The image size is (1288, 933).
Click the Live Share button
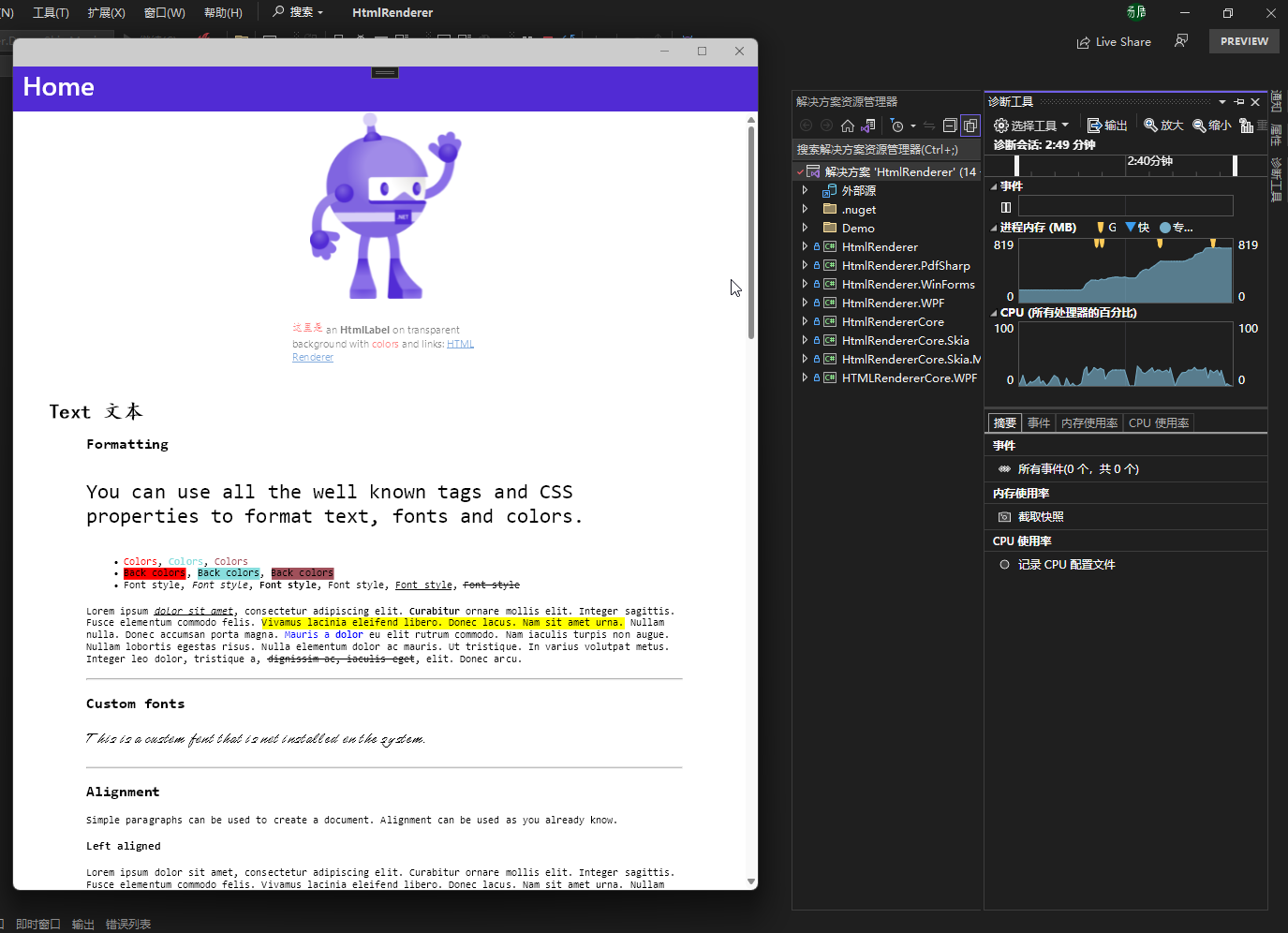[x=1114, y=42]
